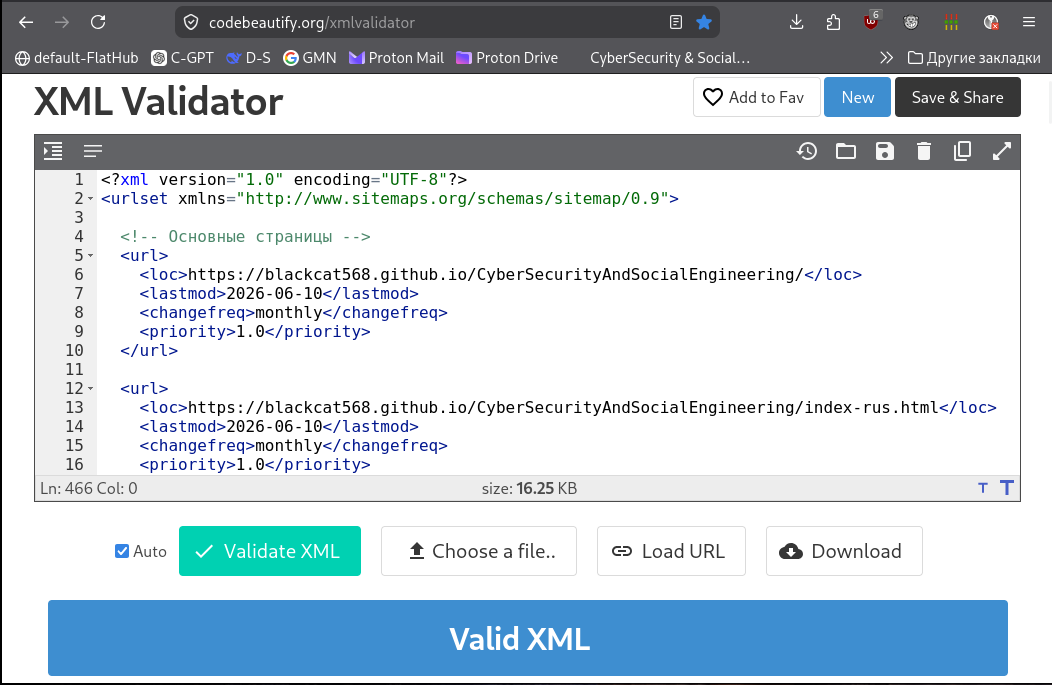
Task: Click Add to Fav button
Action: [x=756, y=97]
